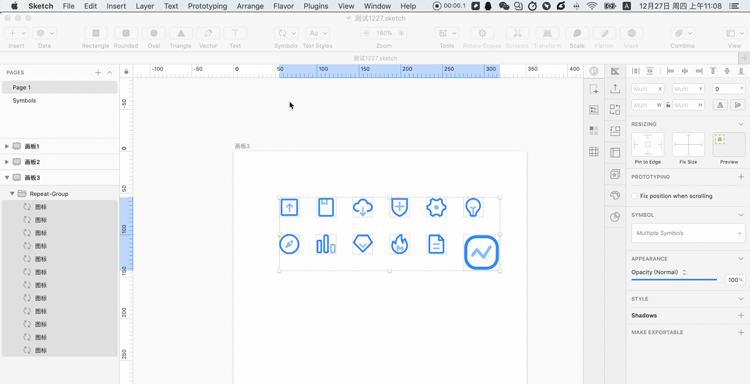Click the Scale toolbar tool
This screenshot has width=750, height=384.
tap(577, 33)
